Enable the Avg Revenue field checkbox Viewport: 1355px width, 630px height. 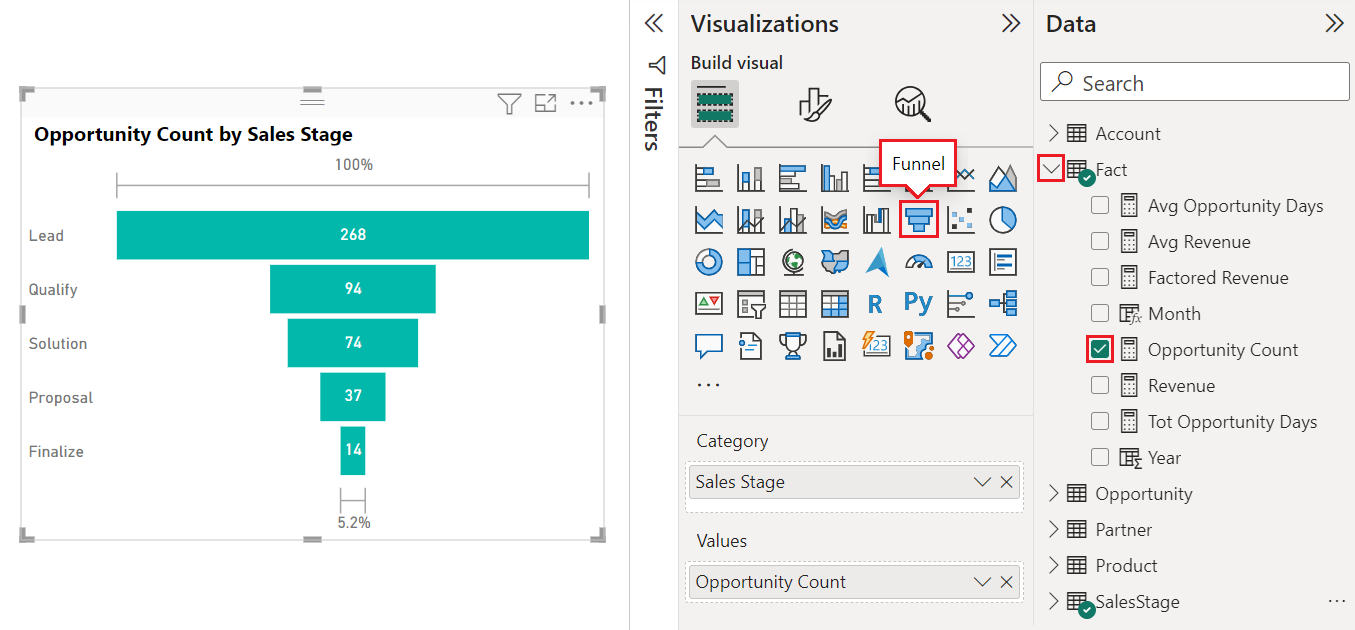click(x=1100, y=241)
